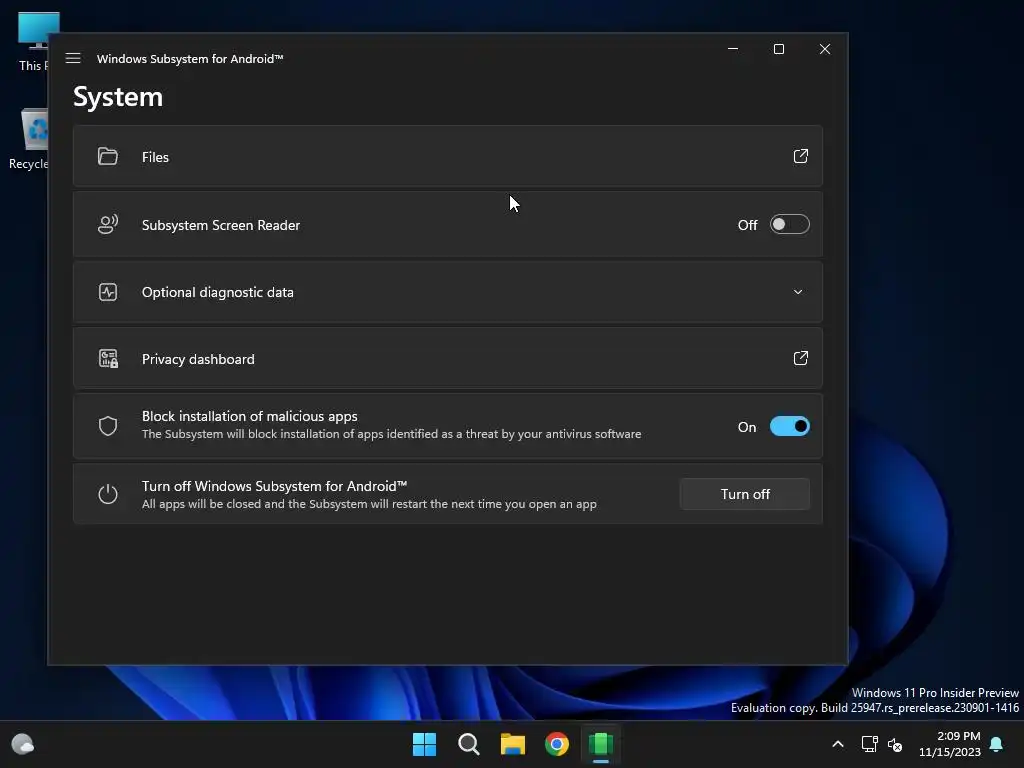Expand Optional diagnostic data chevron

[x=798, y=292]
